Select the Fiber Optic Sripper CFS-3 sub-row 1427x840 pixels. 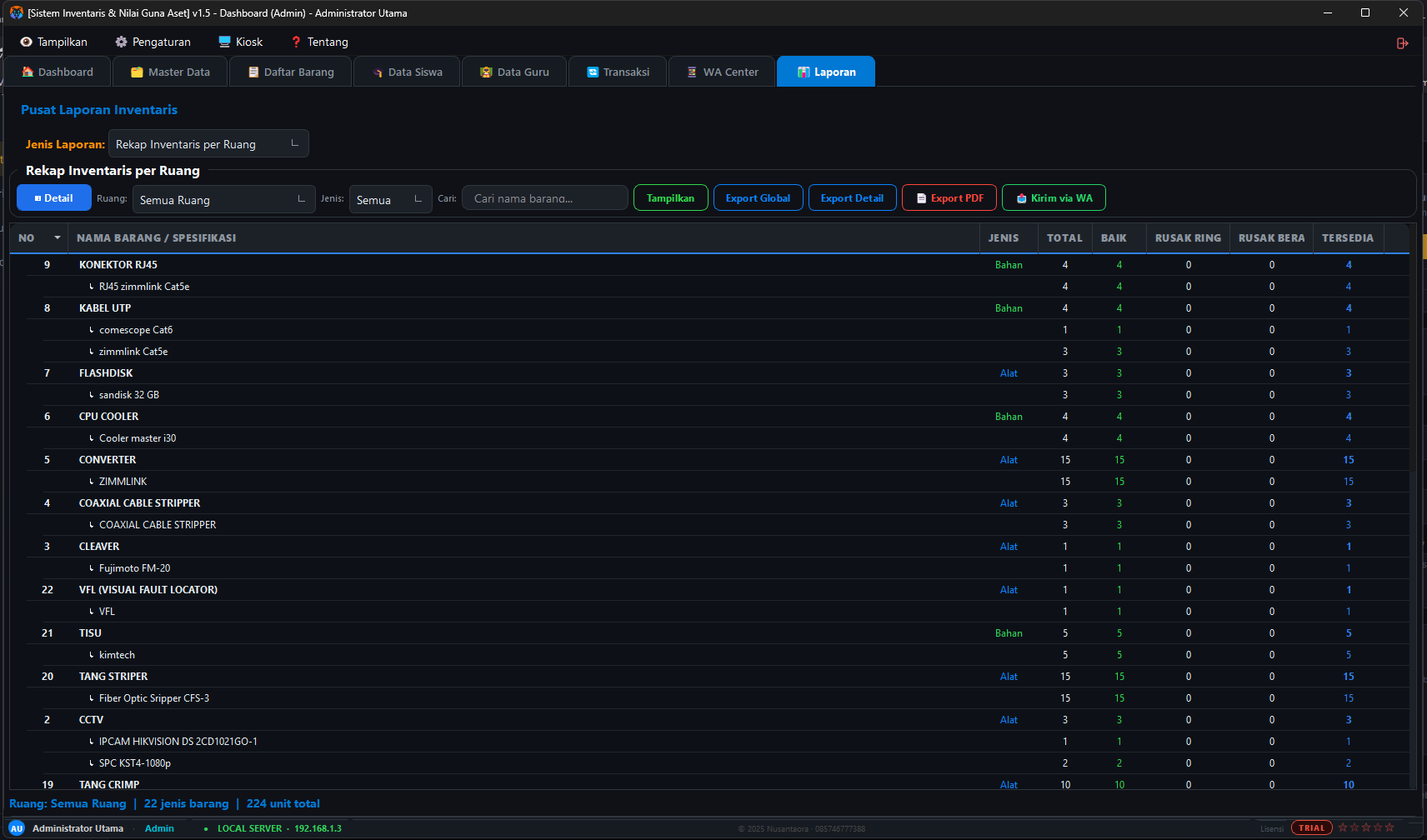point(709,698)
